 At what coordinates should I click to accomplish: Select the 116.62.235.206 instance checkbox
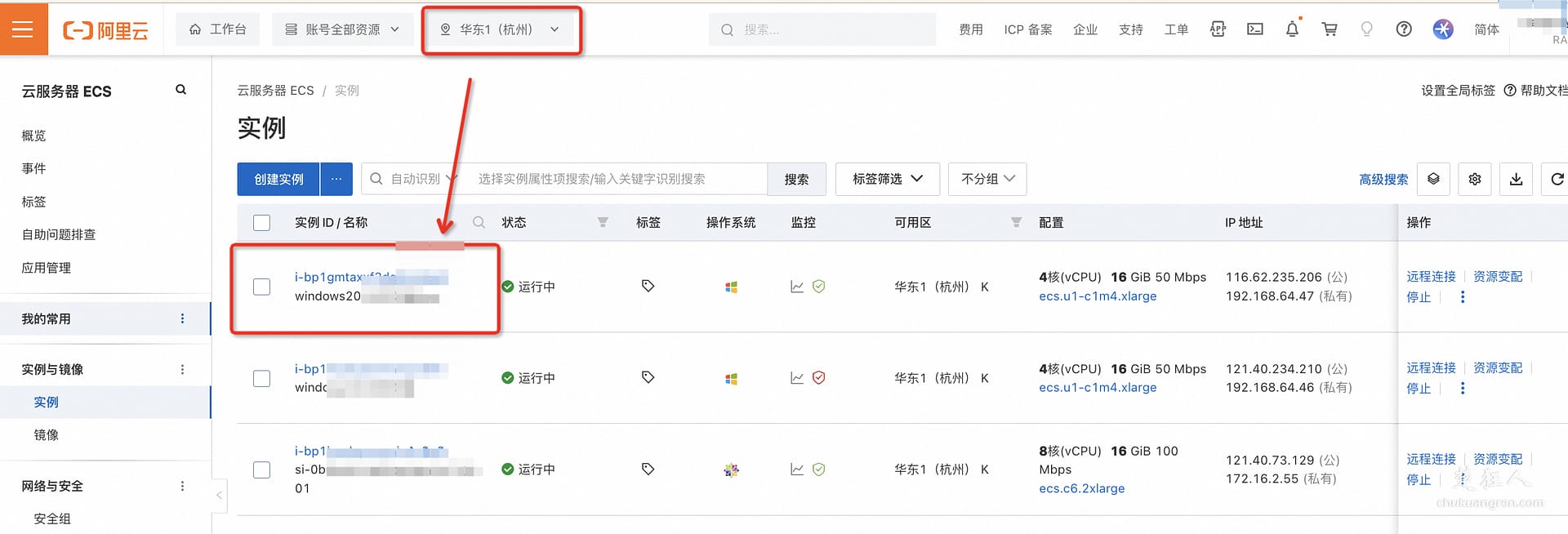click(x=261, y=287)
